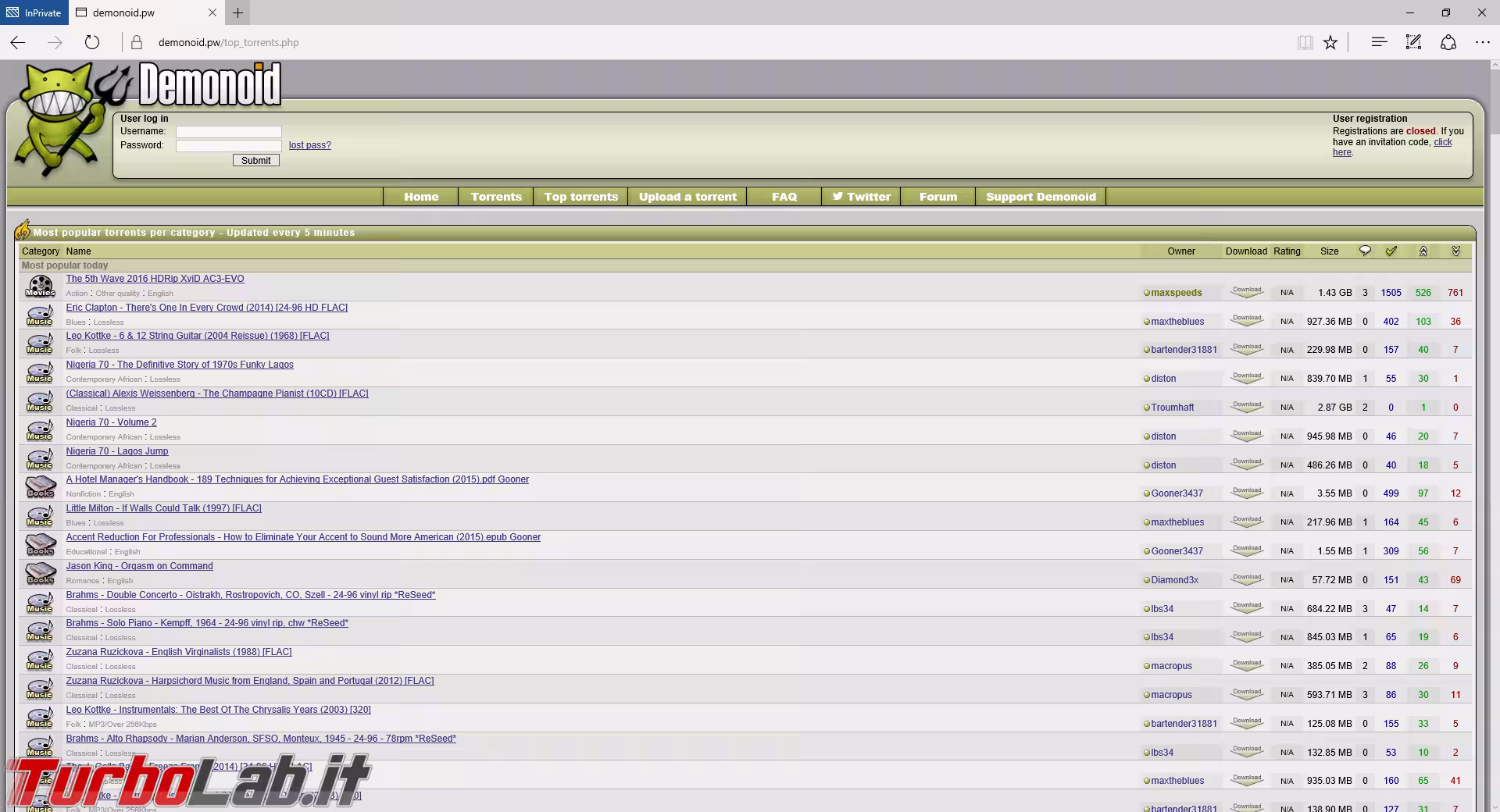Click the invitation code 'click here' link

tap(1442, 142)
